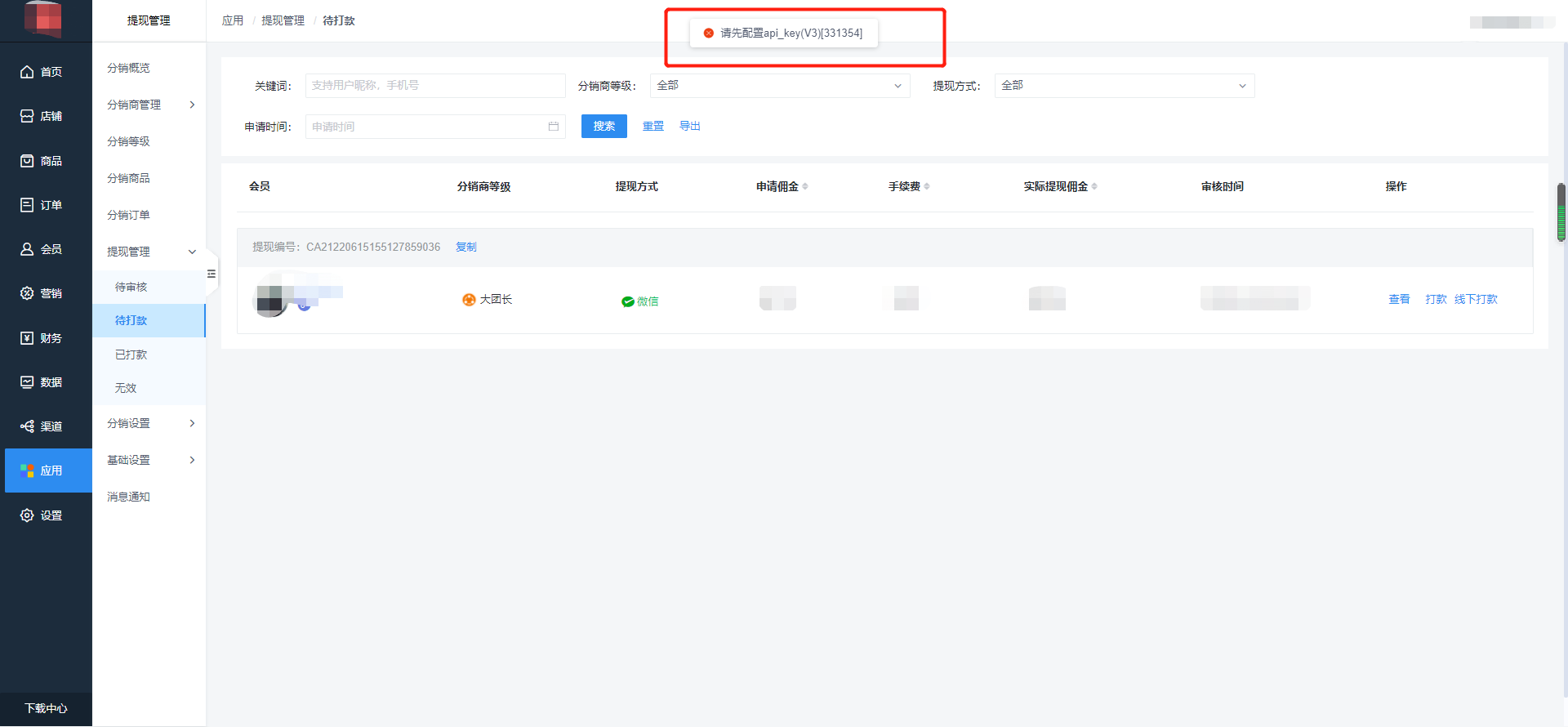Image resolution: width=1568 pixels, height=727 pixels.
Task: Sort by 手续费 column
Action: (927, 186)
